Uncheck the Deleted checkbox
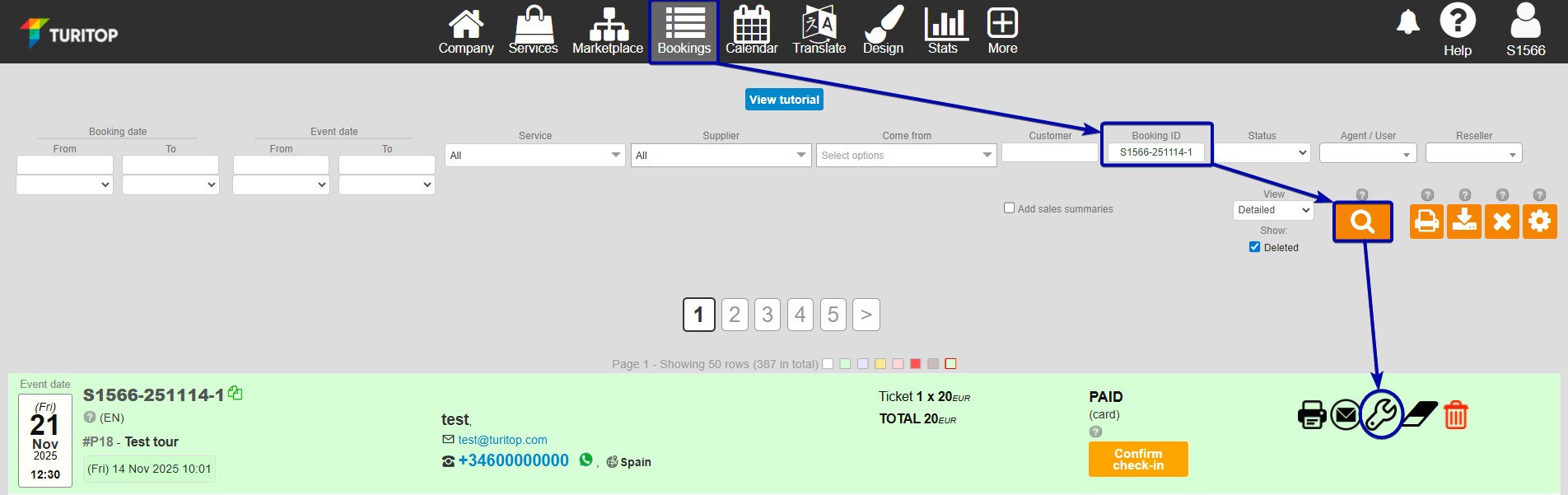 pyautogui.click(x=1254, y=247)
